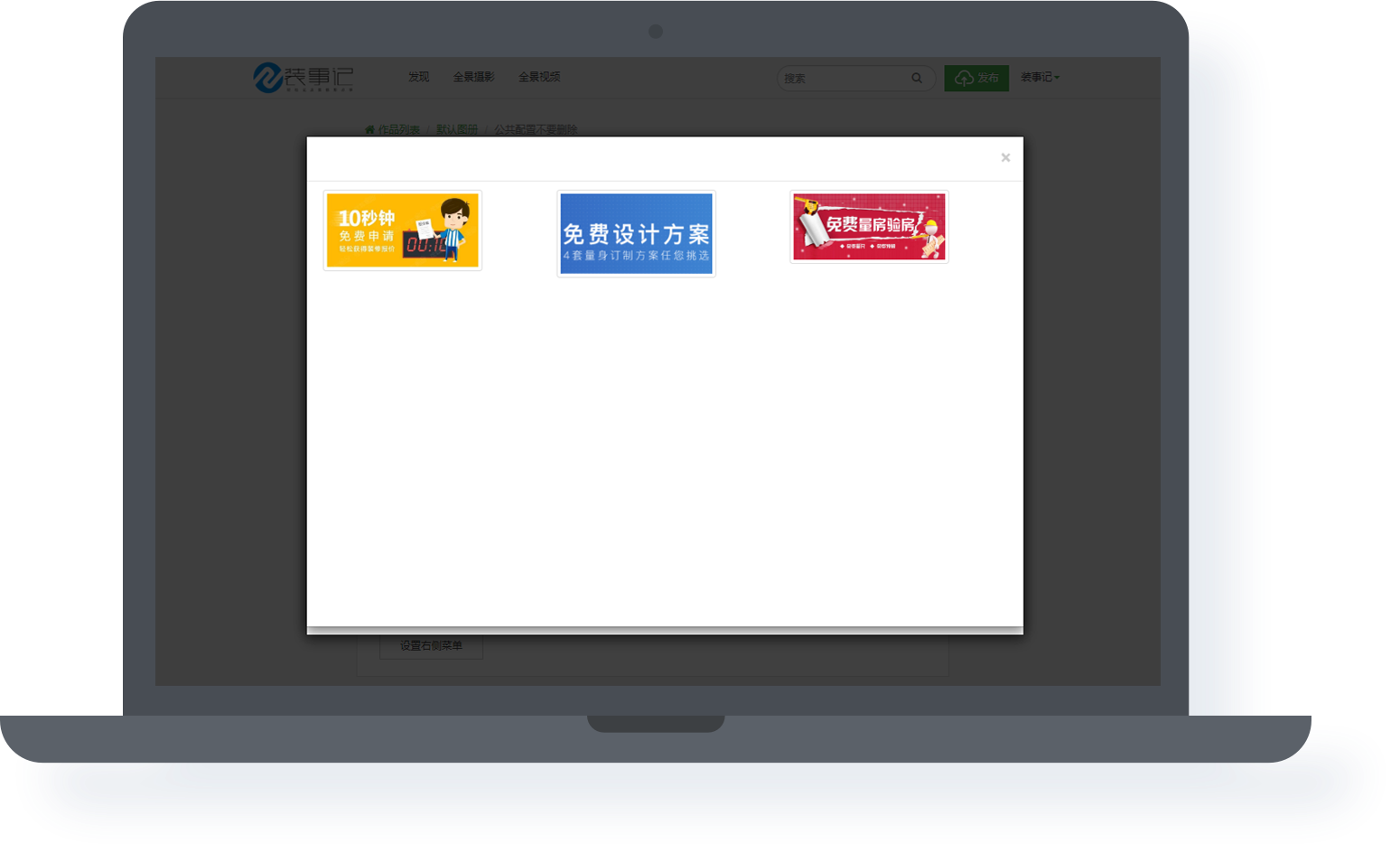Expand the 装事记 account dropdown

point(1040,78)
